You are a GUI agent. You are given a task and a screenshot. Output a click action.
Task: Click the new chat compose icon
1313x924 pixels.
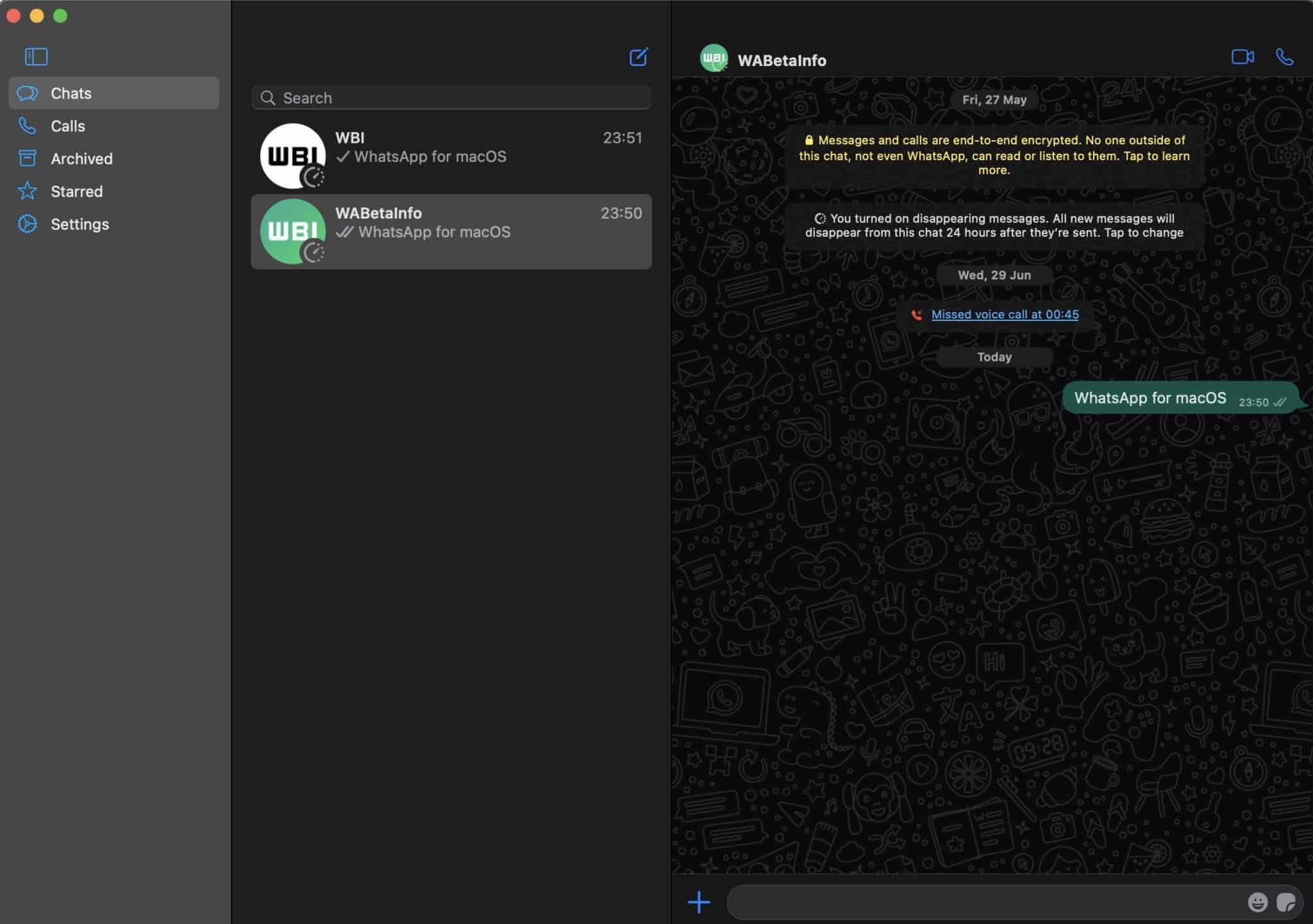639,56
